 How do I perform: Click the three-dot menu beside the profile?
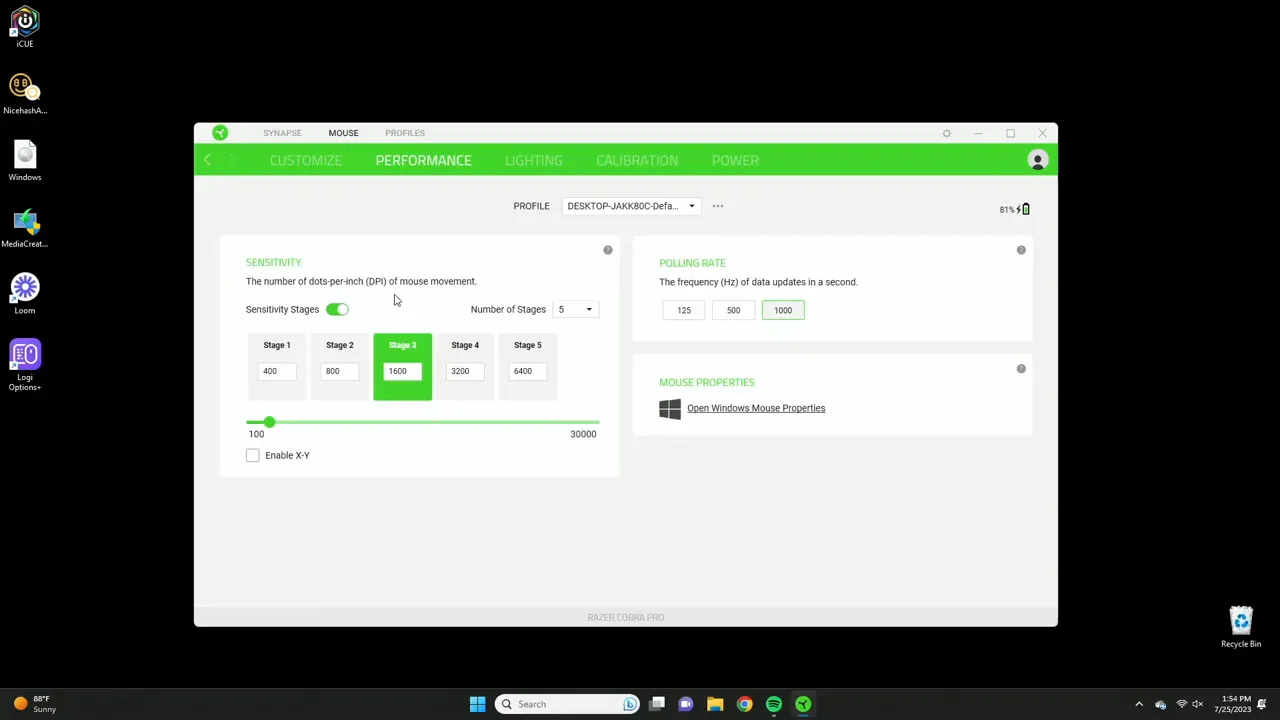coord(717,206)
